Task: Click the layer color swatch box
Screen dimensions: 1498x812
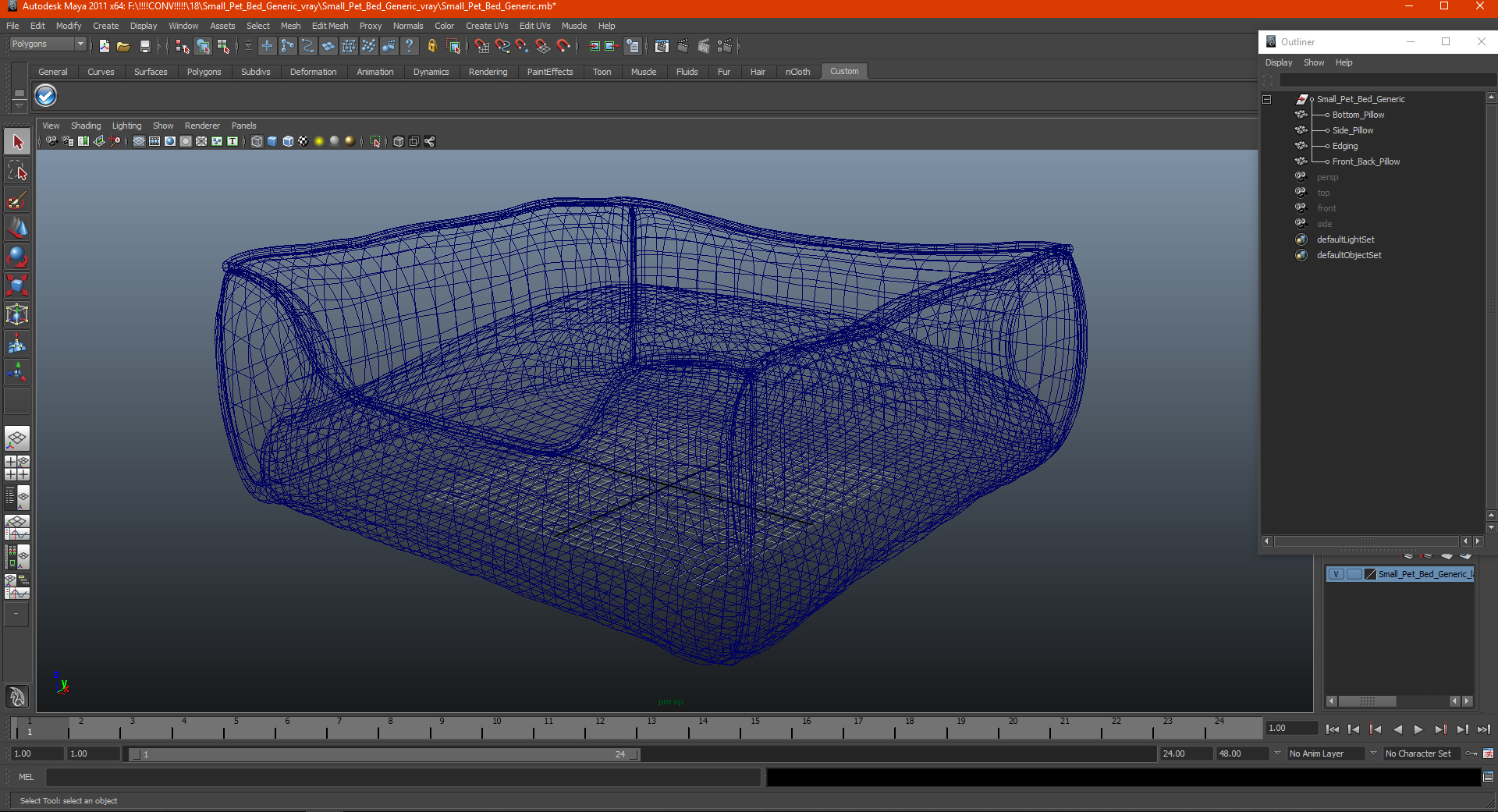Action: pos(1370,574)
